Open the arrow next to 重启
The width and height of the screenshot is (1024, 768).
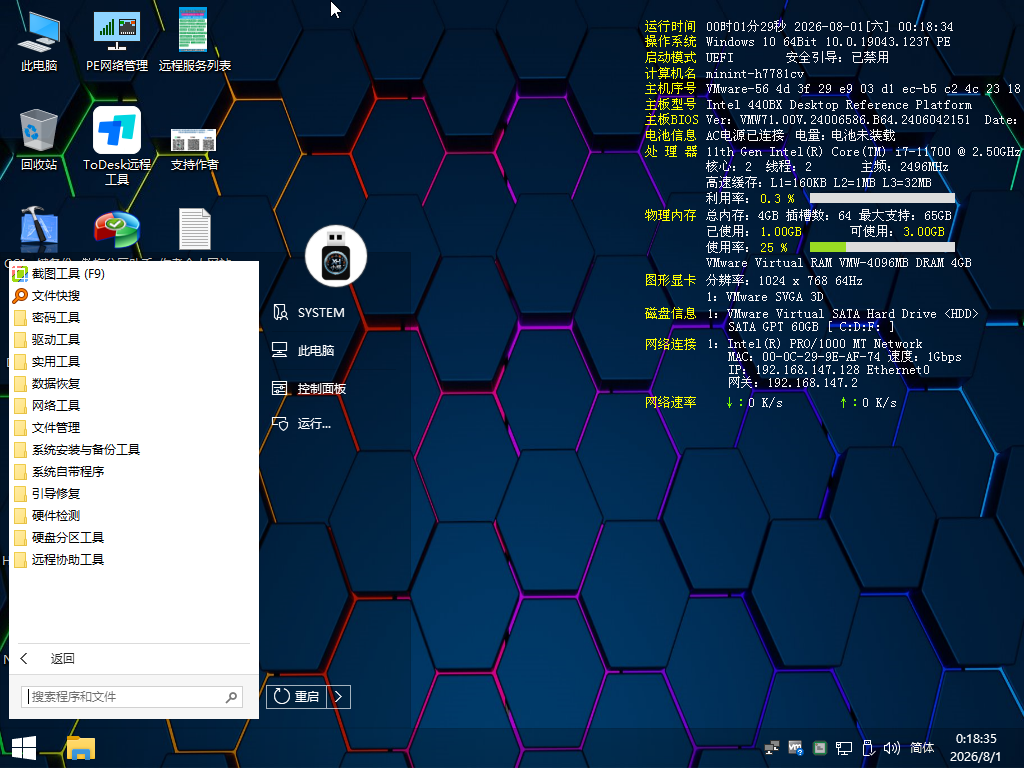coord(338,697)
